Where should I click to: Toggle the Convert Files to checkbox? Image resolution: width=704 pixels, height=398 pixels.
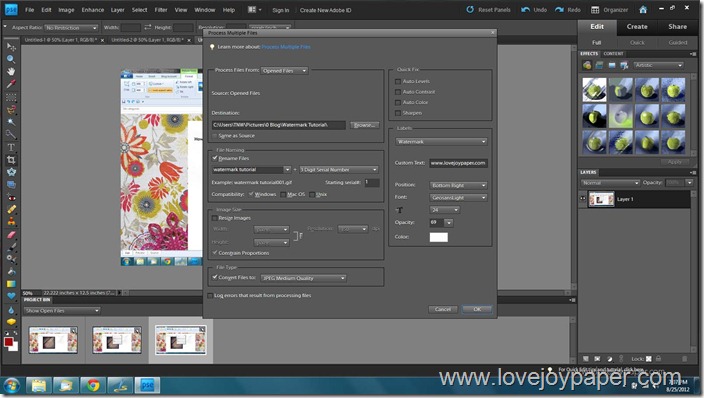pyautogui.click(x=215, y=277)
